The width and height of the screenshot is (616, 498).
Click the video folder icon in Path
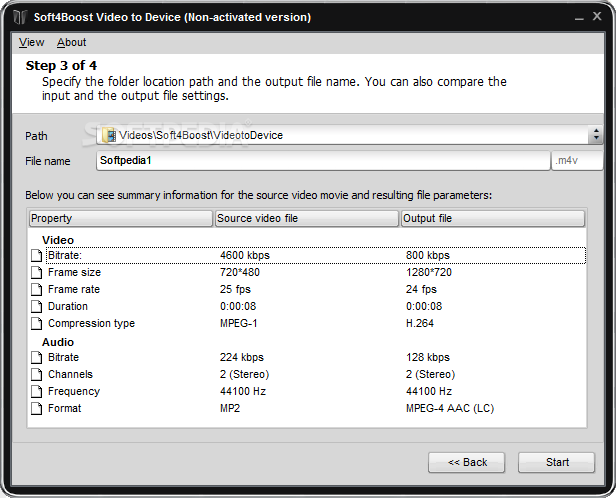pyautogui.click(x=109, y=135)
